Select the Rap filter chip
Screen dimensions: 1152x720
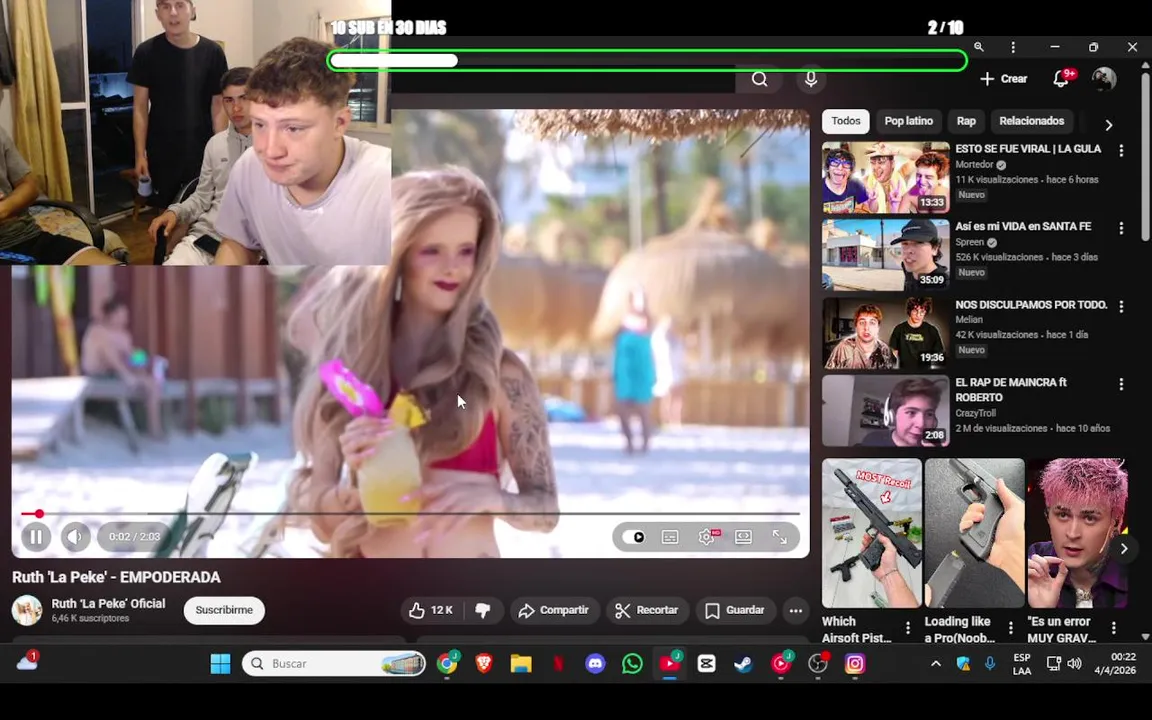tap(966, 121)
